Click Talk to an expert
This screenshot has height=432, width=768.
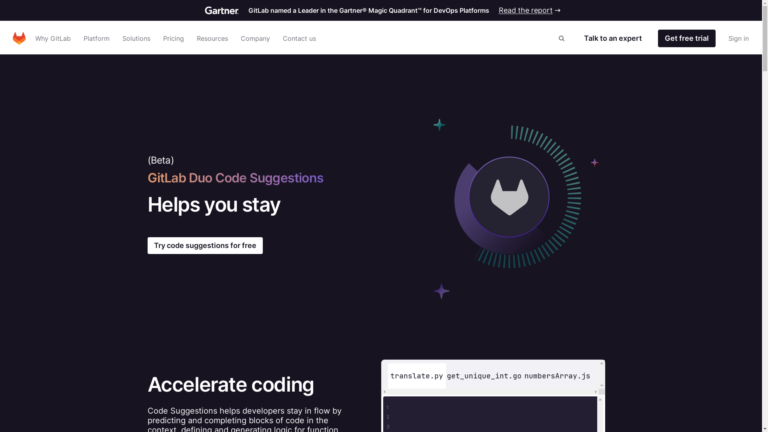pos(613,38)
